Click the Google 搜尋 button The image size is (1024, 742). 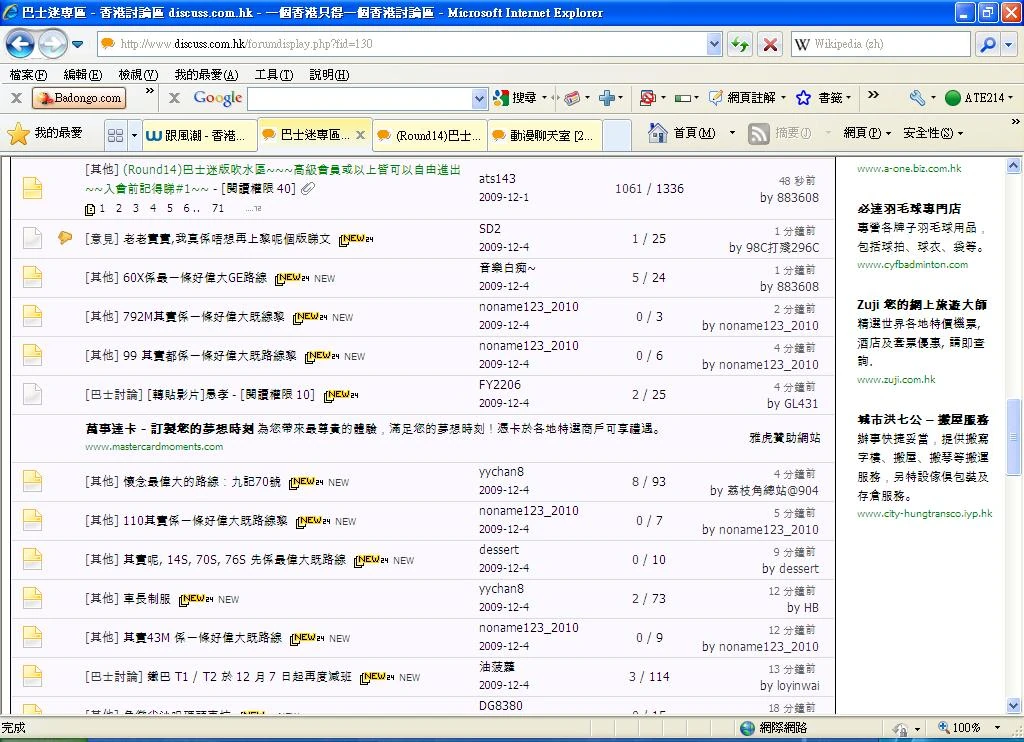point(515,98)
